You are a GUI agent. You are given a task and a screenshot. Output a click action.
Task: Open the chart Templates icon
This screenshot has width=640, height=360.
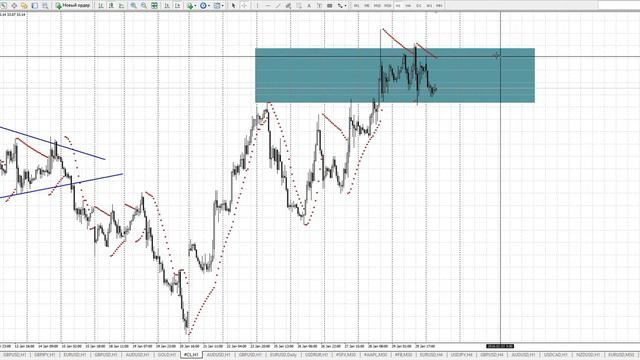(x=217, y=6)
